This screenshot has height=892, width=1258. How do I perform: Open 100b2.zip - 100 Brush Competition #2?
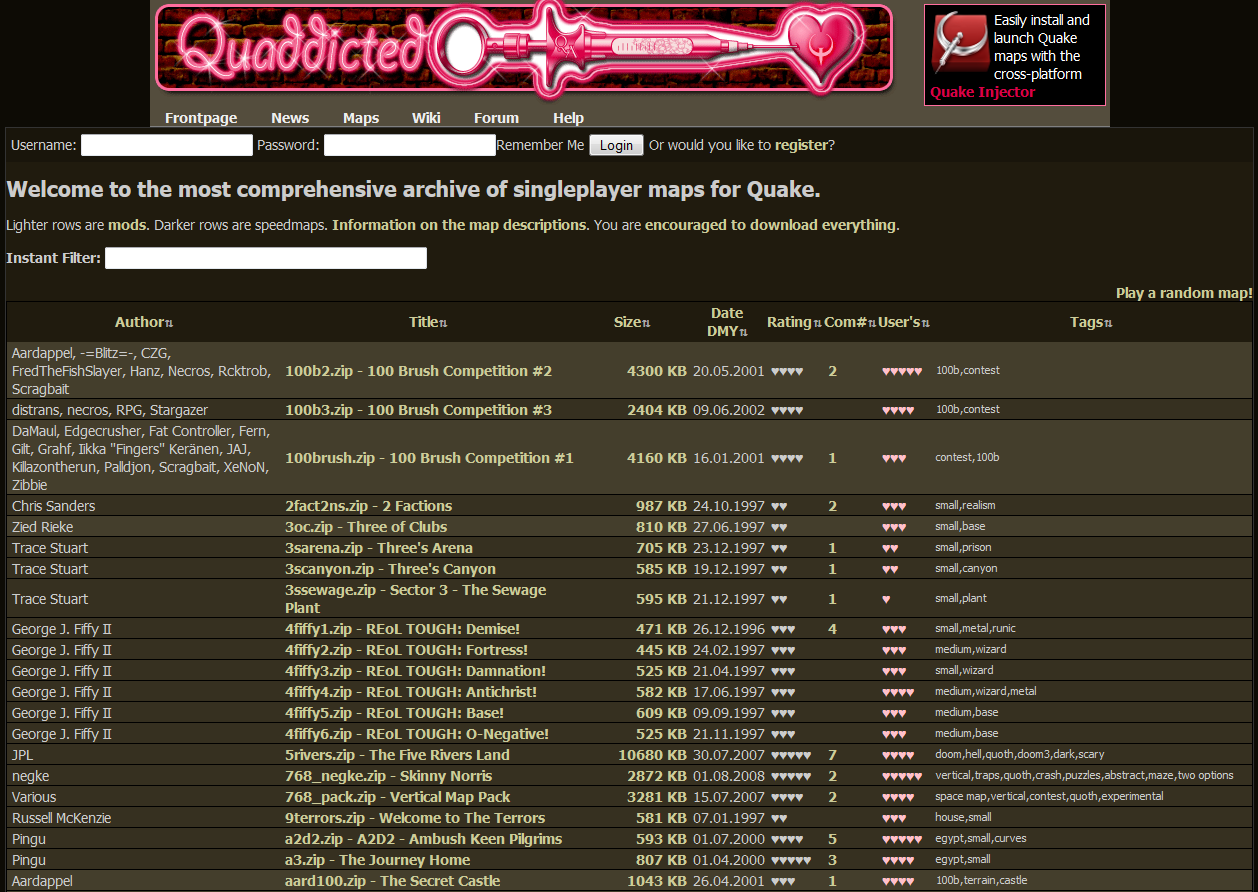418,371
